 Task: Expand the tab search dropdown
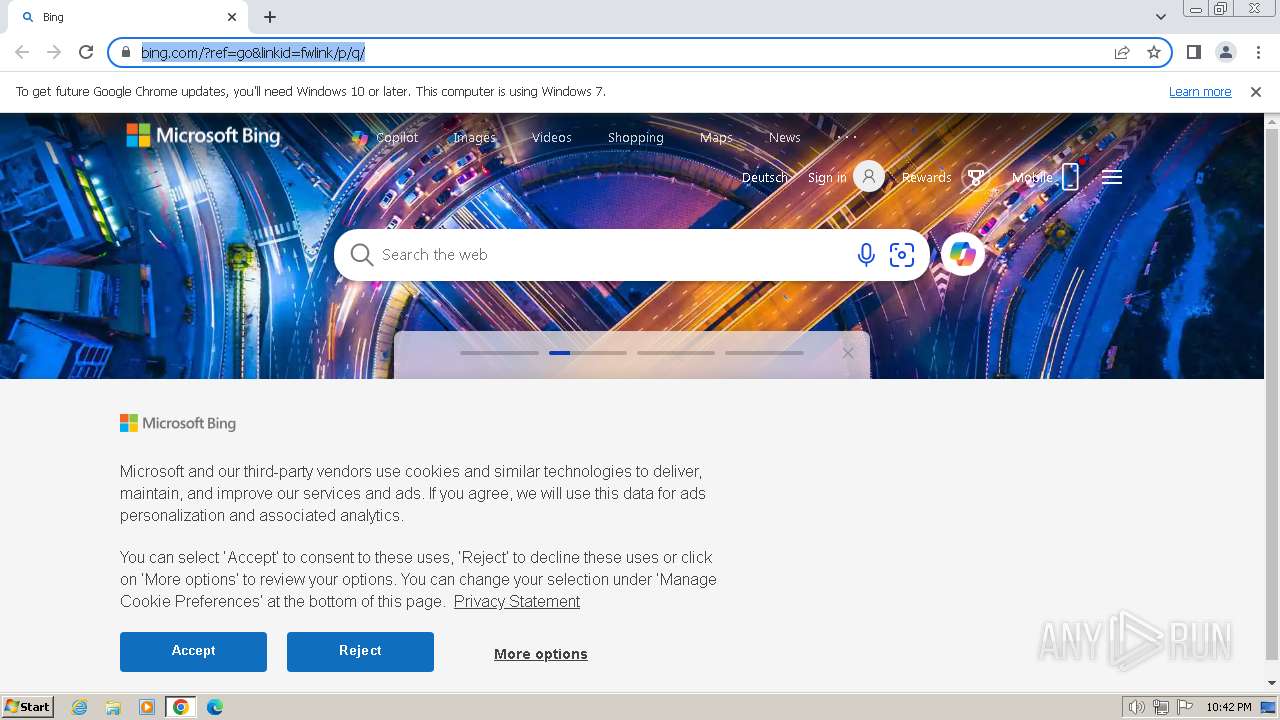pos(1160,17)
